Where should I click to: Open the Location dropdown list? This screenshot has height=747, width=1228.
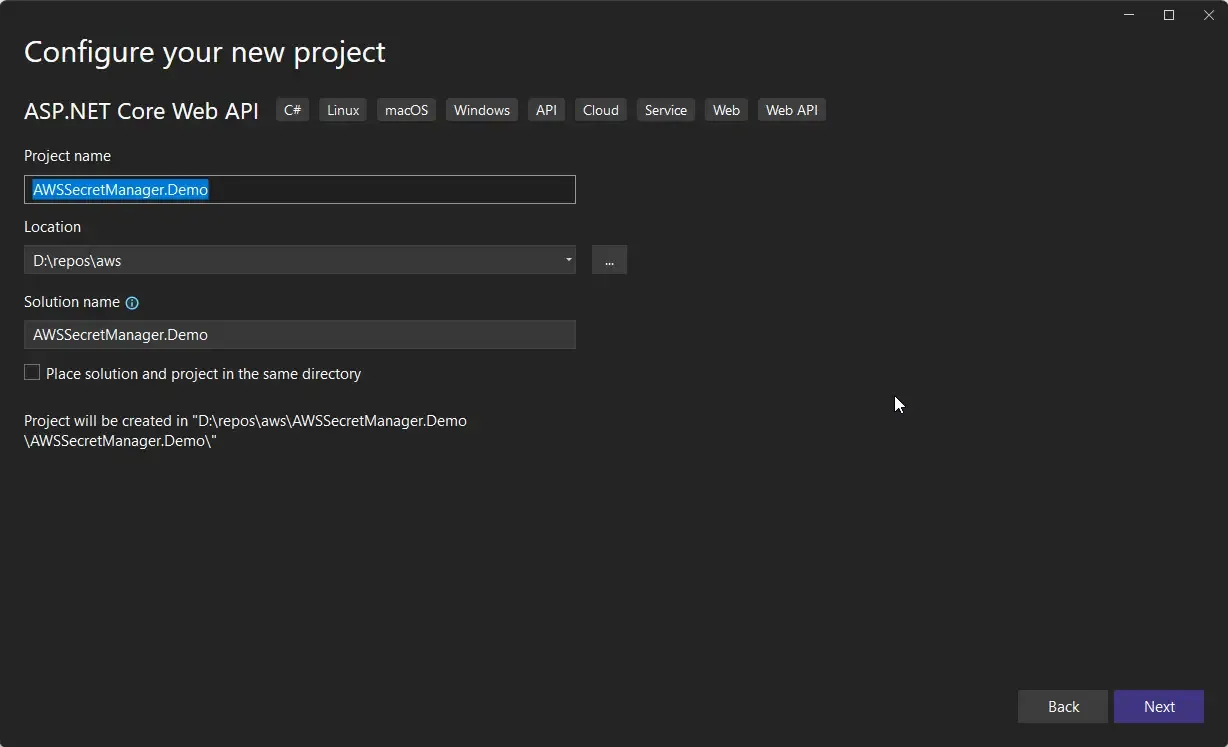click(x=568, y=260)
